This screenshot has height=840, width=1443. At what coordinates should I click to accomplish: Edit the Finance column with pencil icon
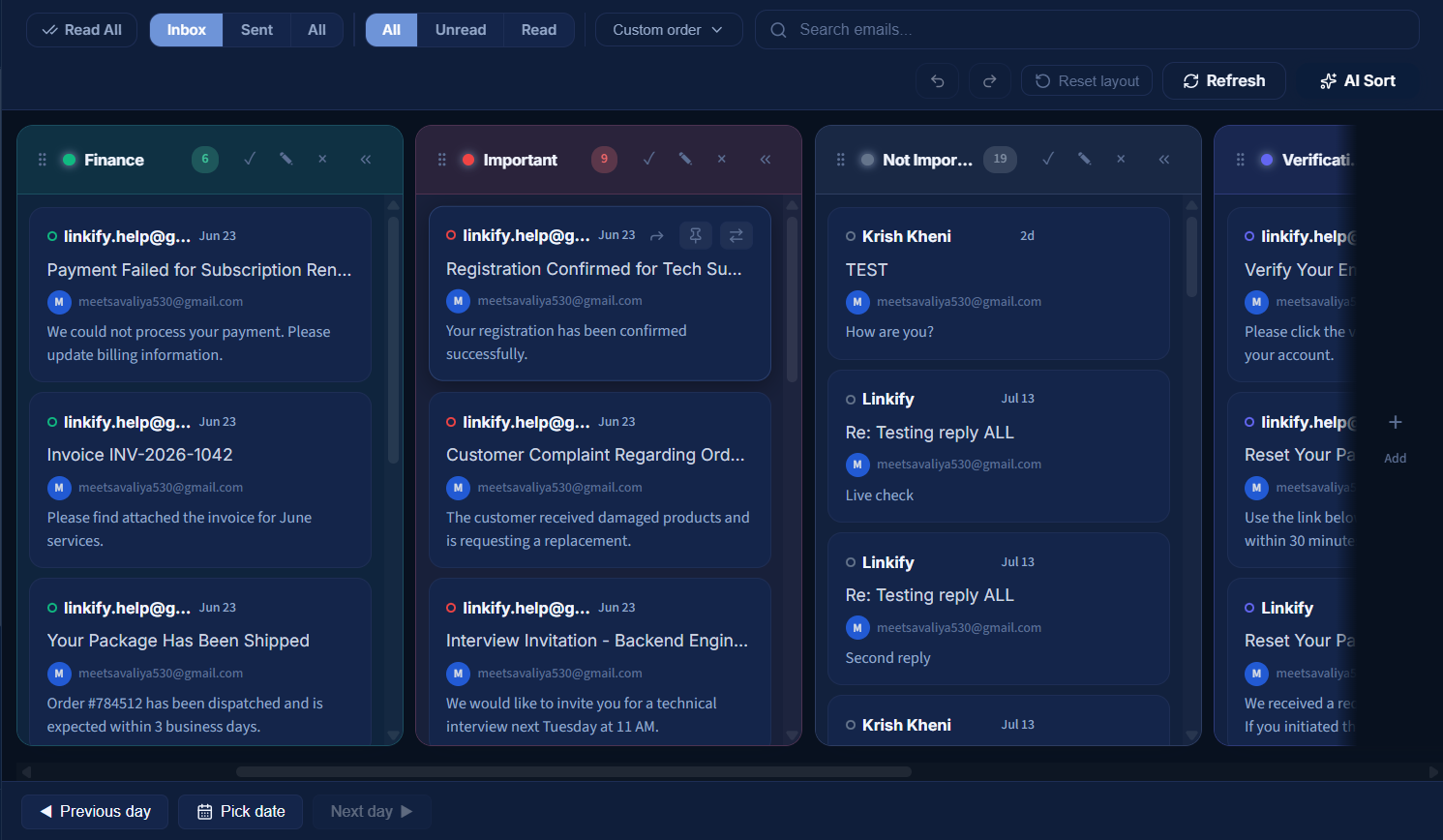coord(286,159)
